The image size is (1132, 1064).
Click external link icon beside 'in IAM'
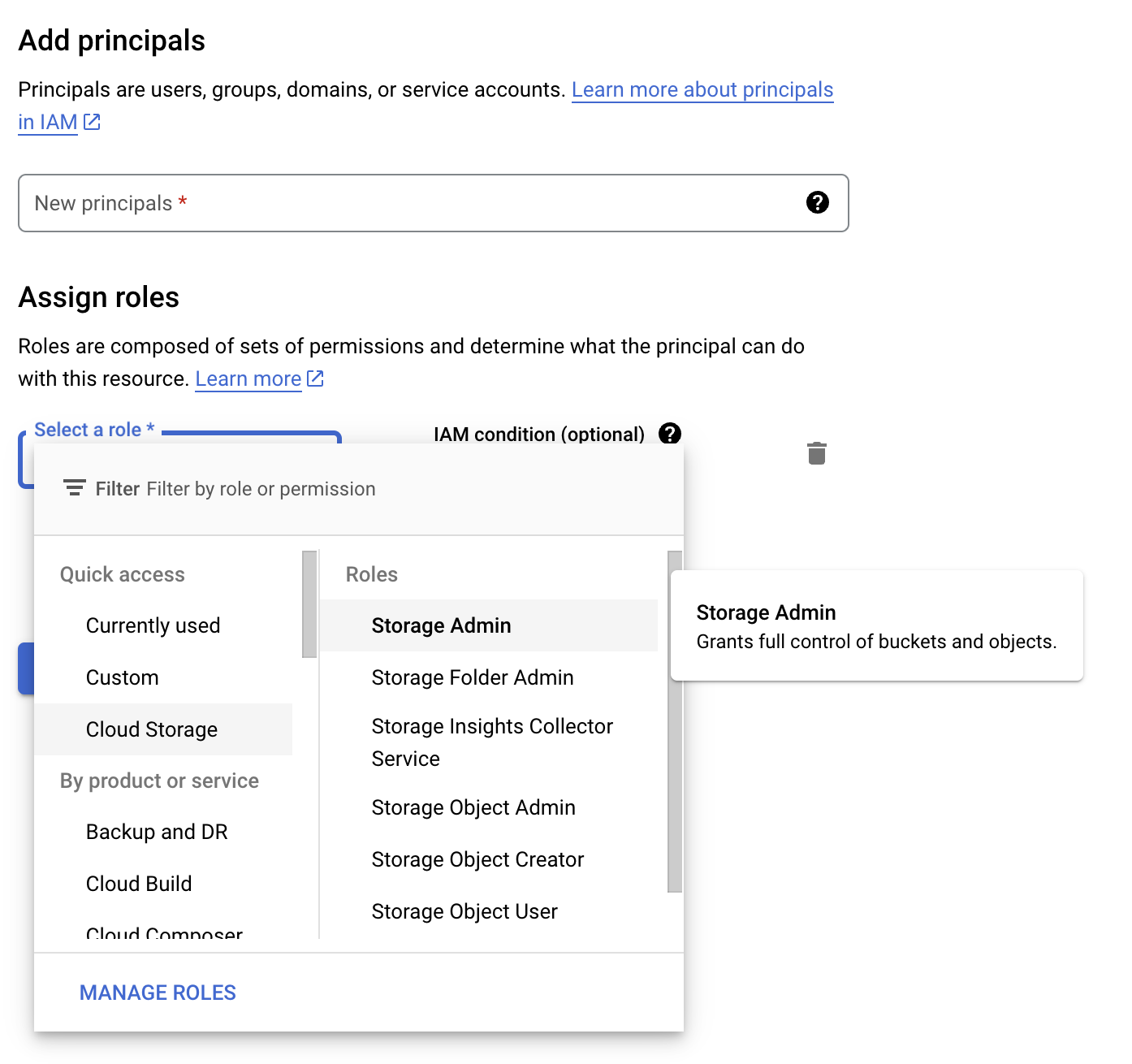(92, 122)
